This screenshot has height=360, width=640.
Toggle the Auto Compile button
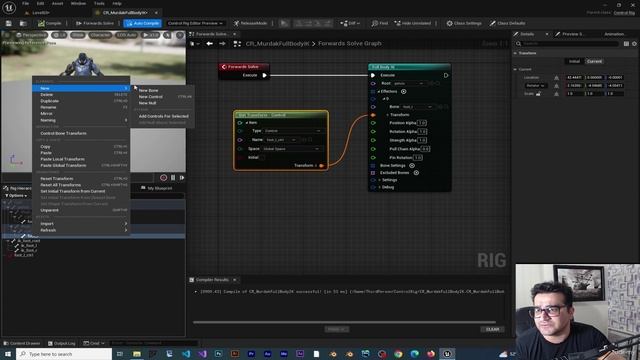142,23
